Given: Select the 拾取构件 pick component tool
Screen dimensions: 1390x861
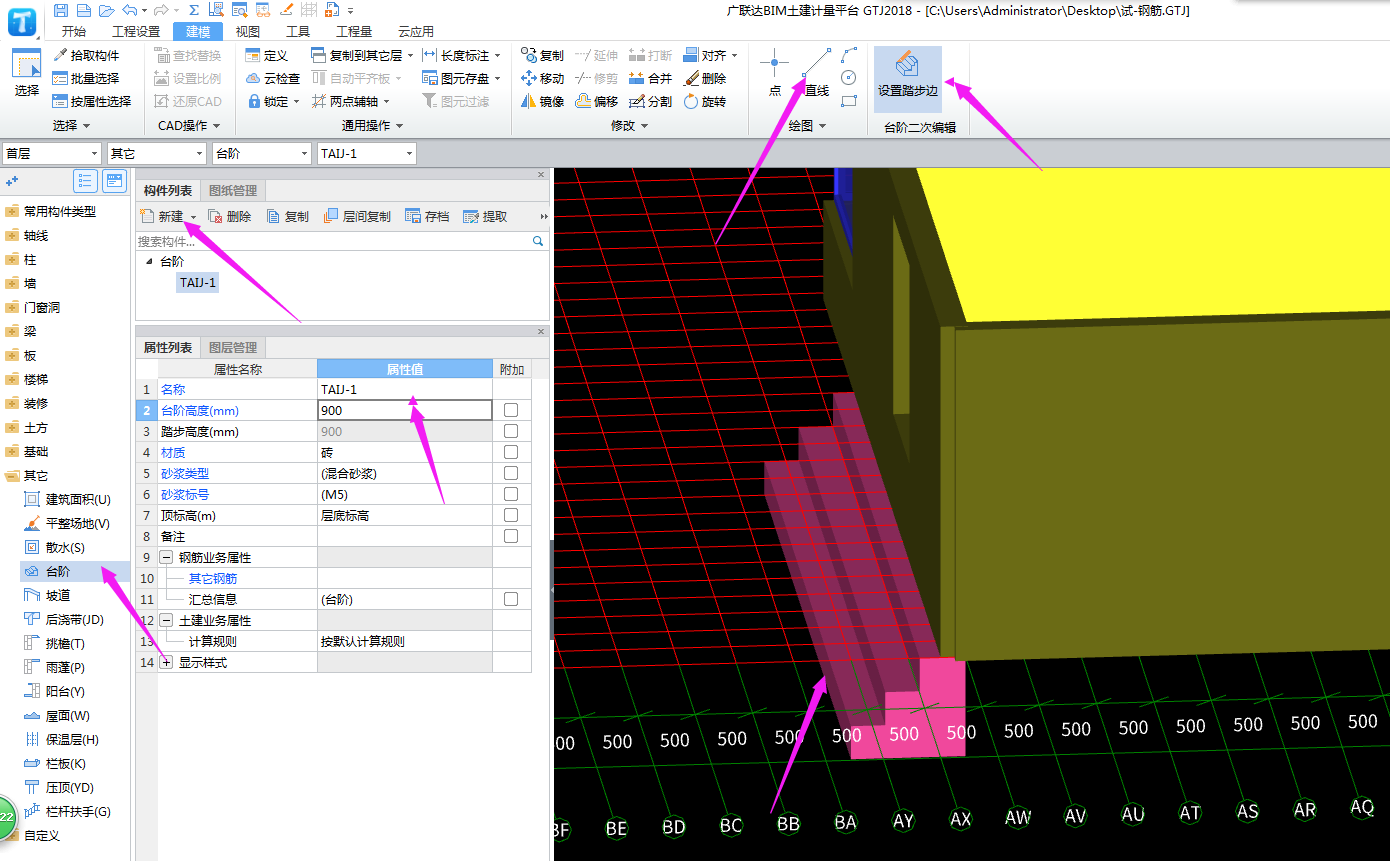Looking at the screenshot, I should click(85, 55).
